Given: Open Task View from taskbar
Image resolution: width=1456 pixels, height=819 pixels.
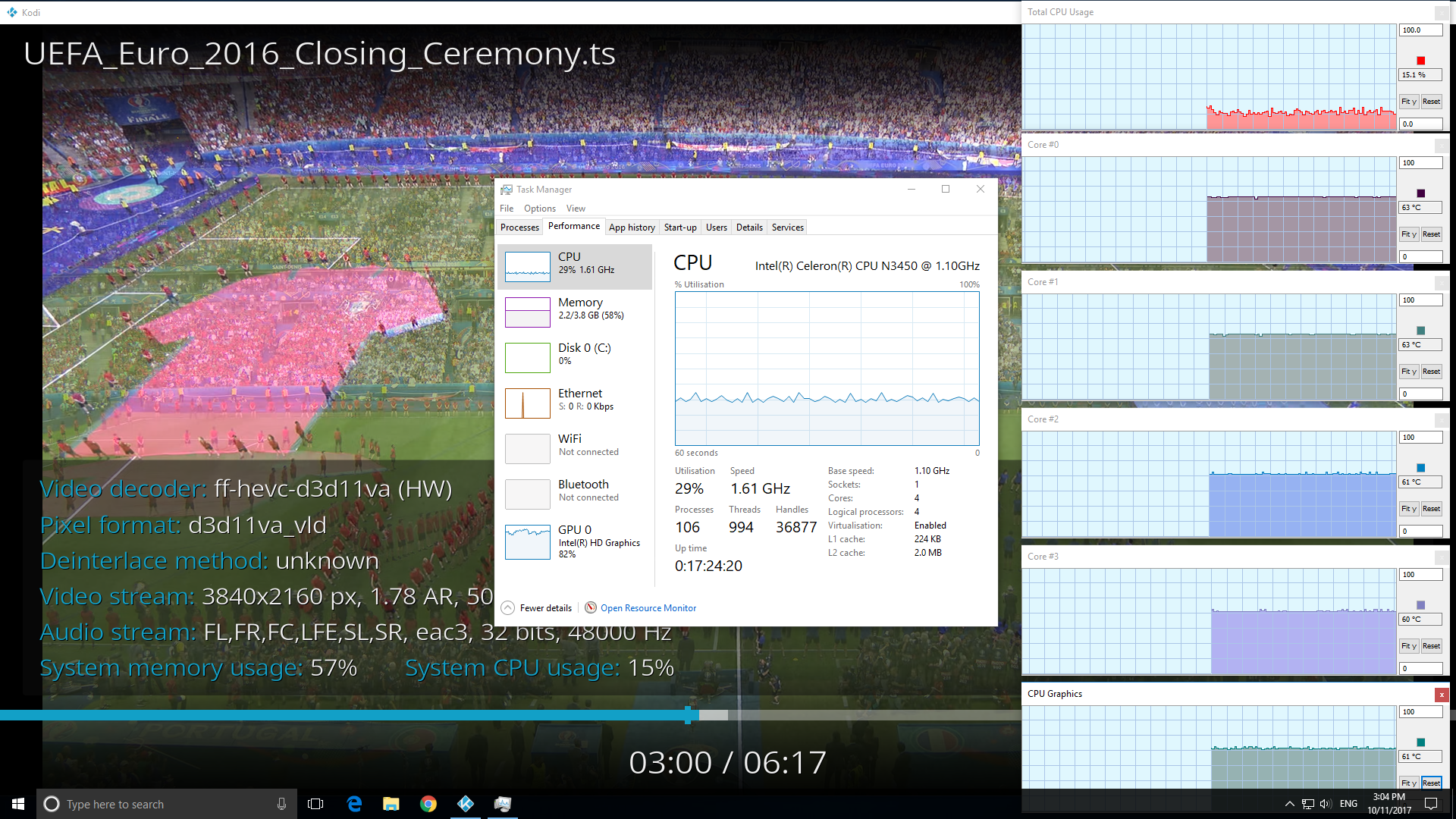Looking at the screenshot, I should click(315, 804).
